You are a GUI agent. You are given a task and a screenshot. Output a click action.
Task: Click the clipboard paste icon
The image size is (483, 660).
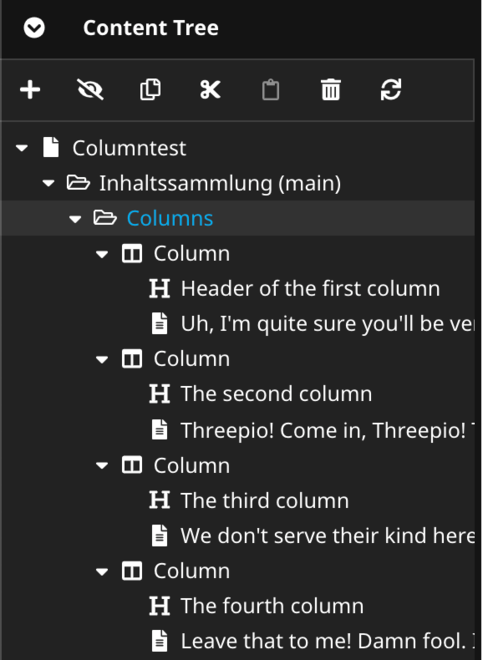click(270, 90)
